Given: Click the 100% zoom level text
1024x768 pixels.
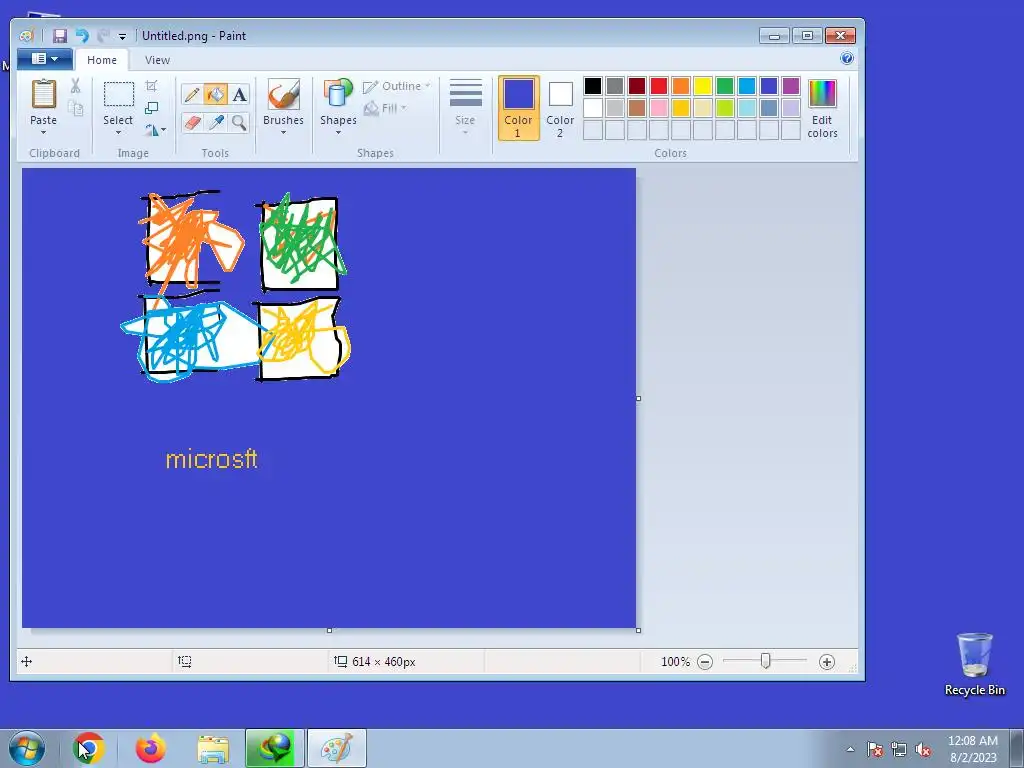Looking at the screenshot, I should tap(675, 662).
